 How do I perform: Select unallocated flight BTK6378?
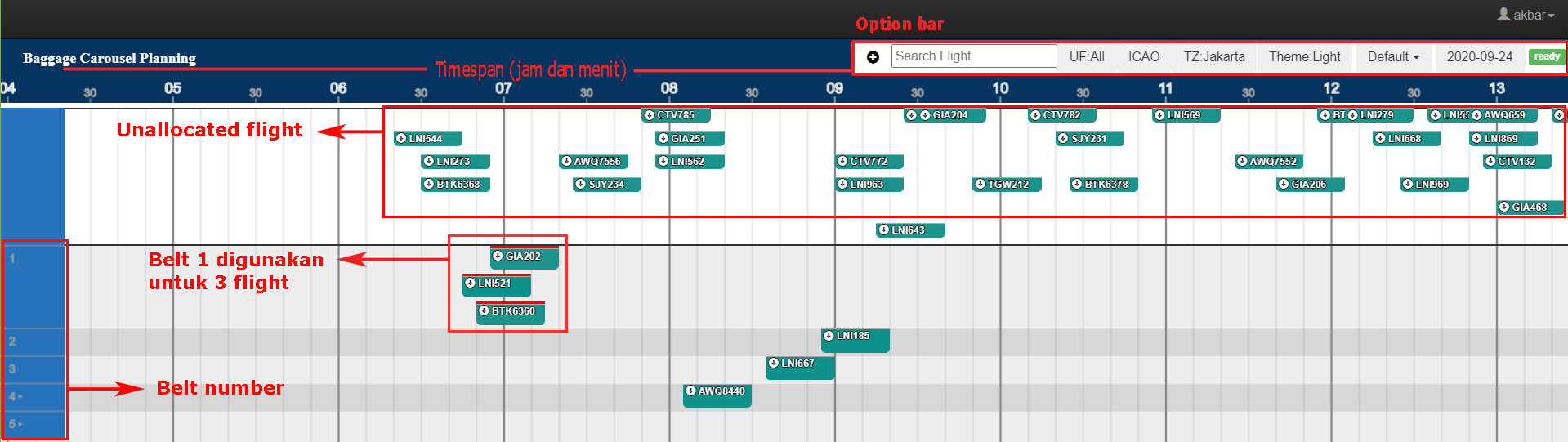pos(1104,185)
